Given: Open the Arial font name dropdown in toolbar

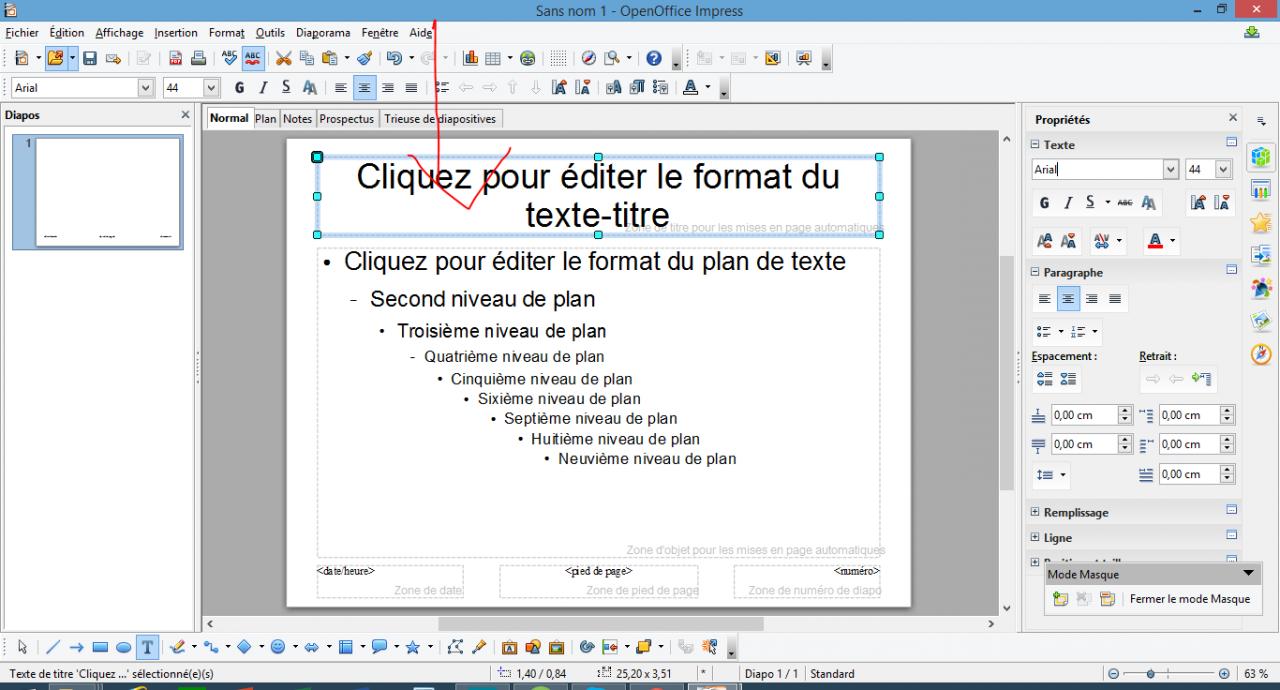Looking at the screenshot, I should (x=146, y=88).
